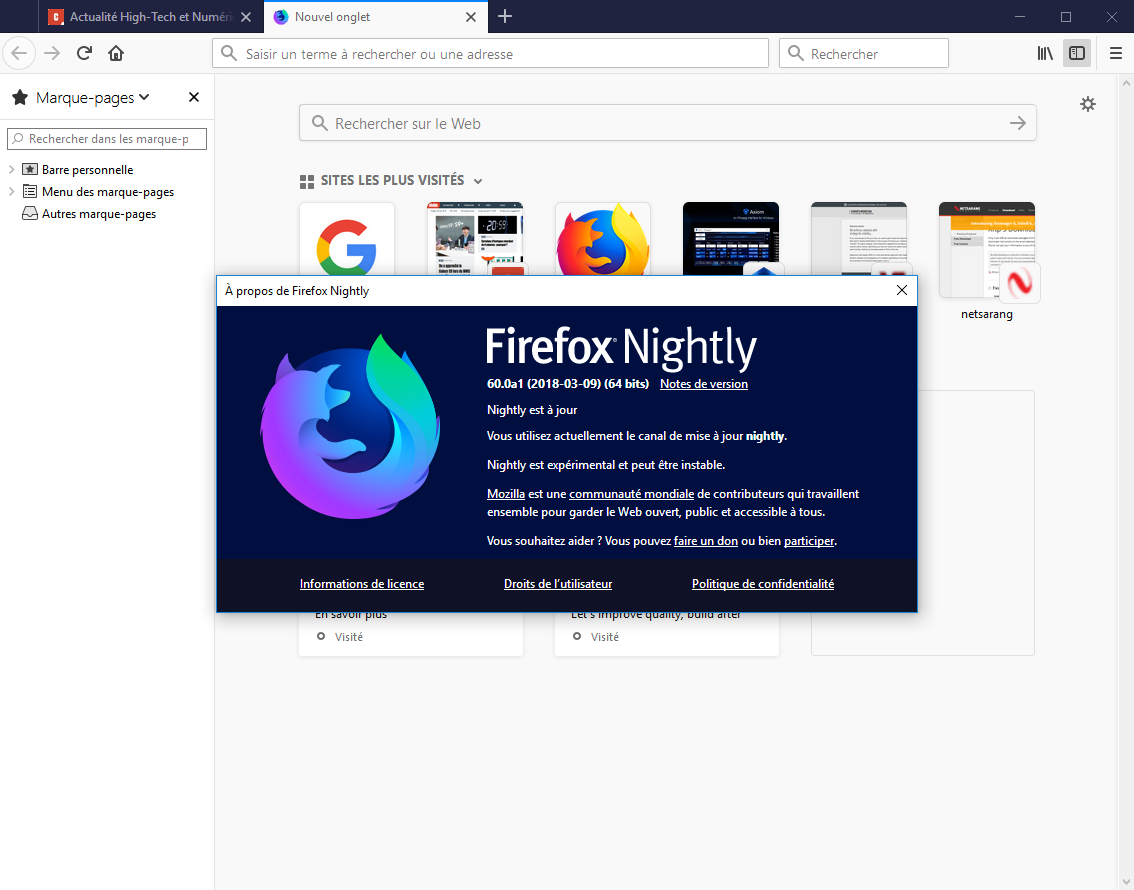Click the version text 60.0a1 (2018-03-09)
Viewport: 1134px width, 890px height.
[568, 384]
